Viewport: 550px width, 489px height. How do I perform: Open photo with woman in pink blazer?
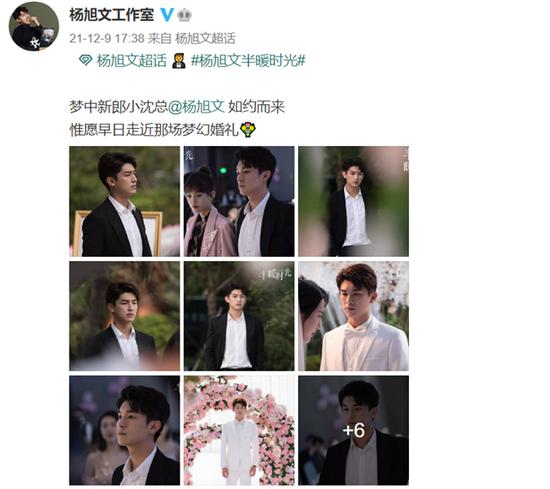239,201
